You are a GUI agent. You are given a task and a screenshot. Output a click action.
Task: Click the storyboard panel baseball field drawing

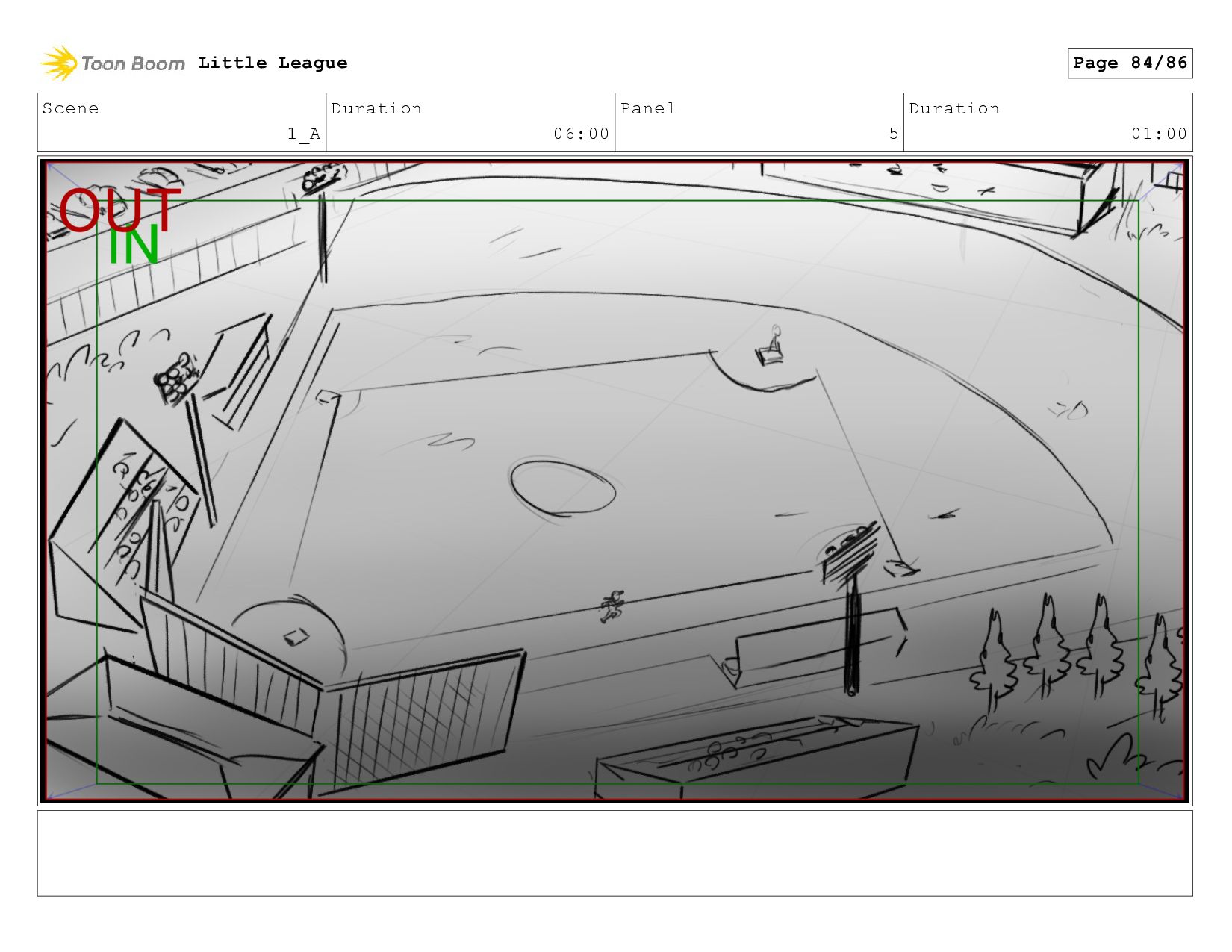[615, 481]
